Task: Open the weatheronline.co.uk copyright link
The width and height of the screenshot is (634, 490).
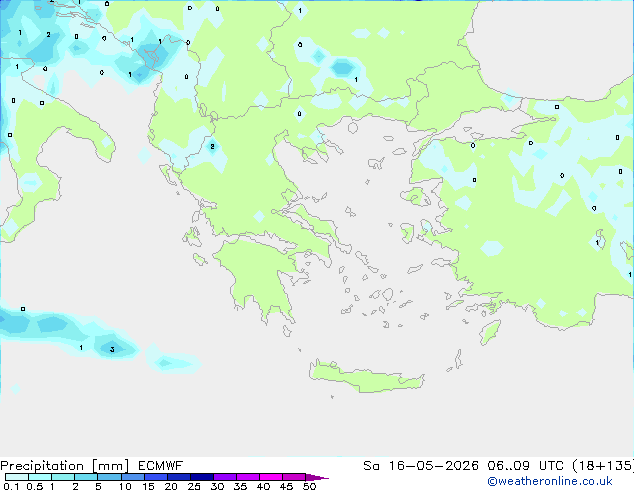Action: (550, 482)
